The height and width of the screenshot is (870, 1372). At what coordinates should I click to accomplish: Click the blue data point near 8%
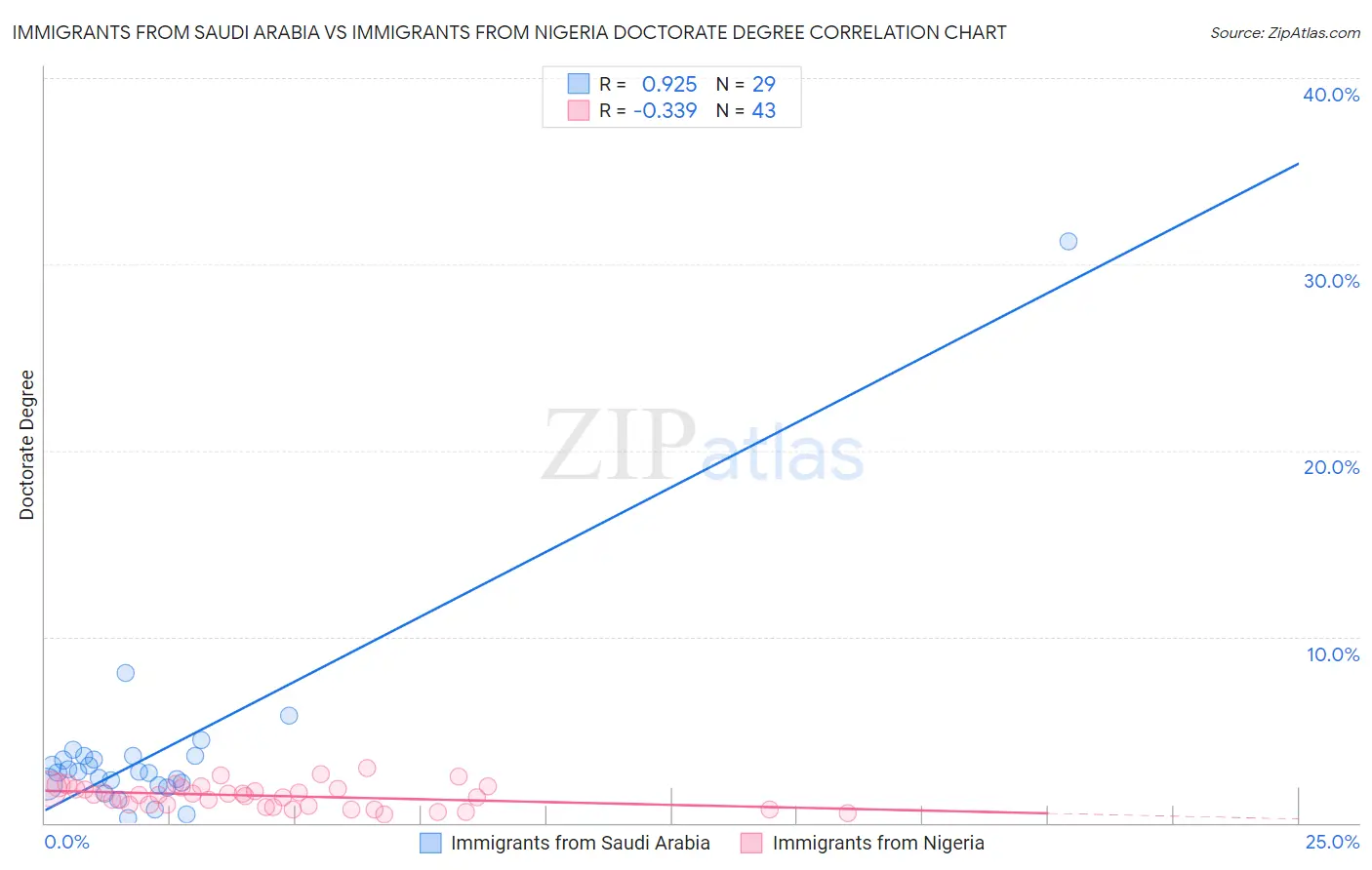pyautogui.click(x=126, y=673)
